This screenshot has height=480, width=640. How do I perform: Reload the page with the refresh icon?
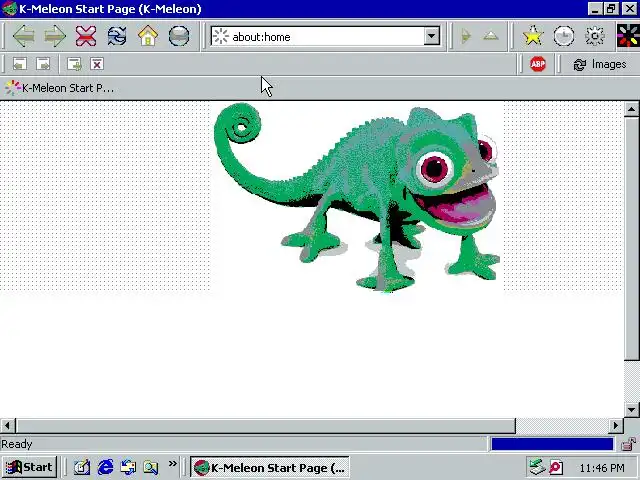point(117,36)
